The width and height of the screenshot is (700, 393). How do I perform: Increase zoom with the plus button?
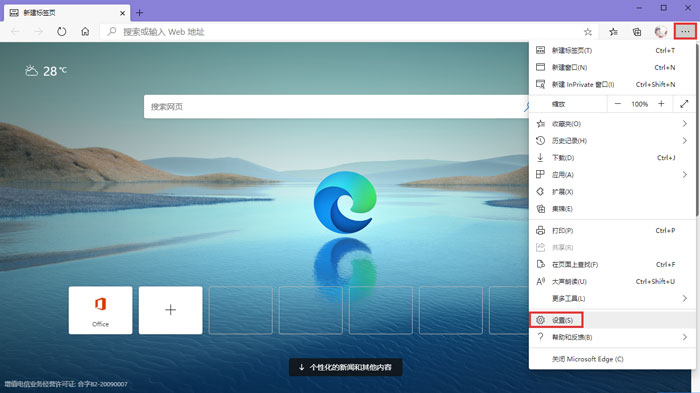[661, 104]
